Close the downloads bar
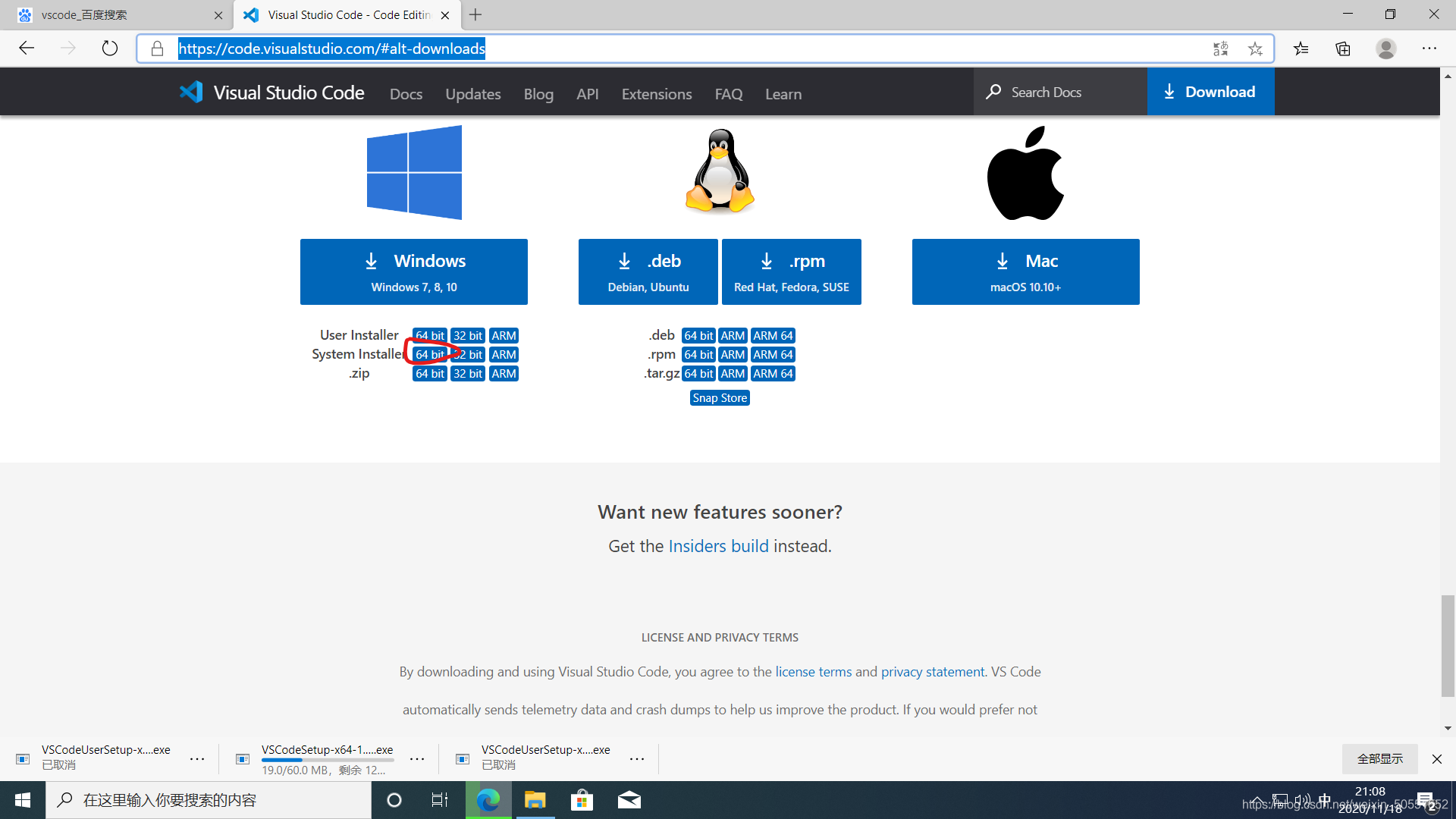1456x819 pixels. click(x=1437, y=758)
